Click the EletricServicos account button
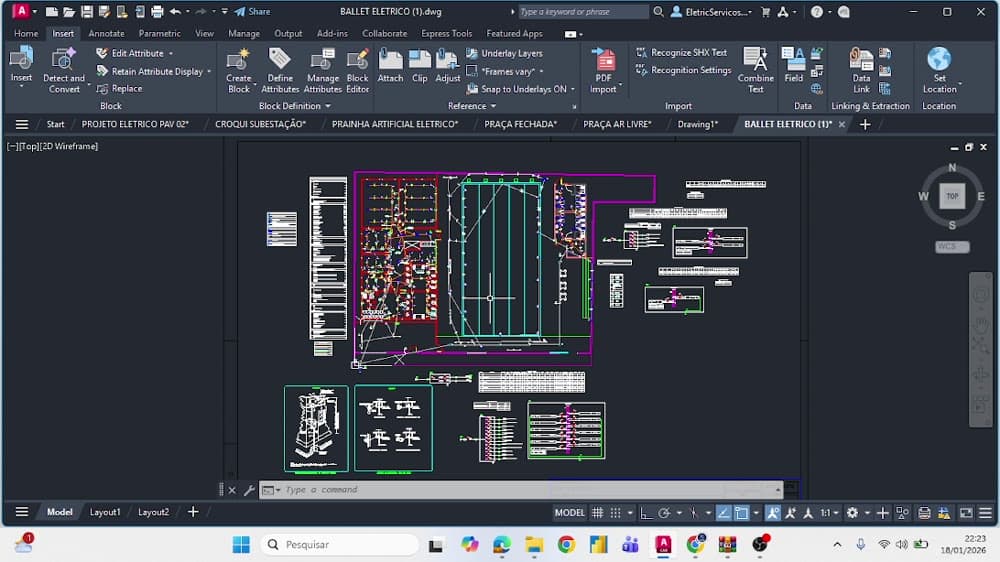 pyautogui.click(x=712, y=11)
